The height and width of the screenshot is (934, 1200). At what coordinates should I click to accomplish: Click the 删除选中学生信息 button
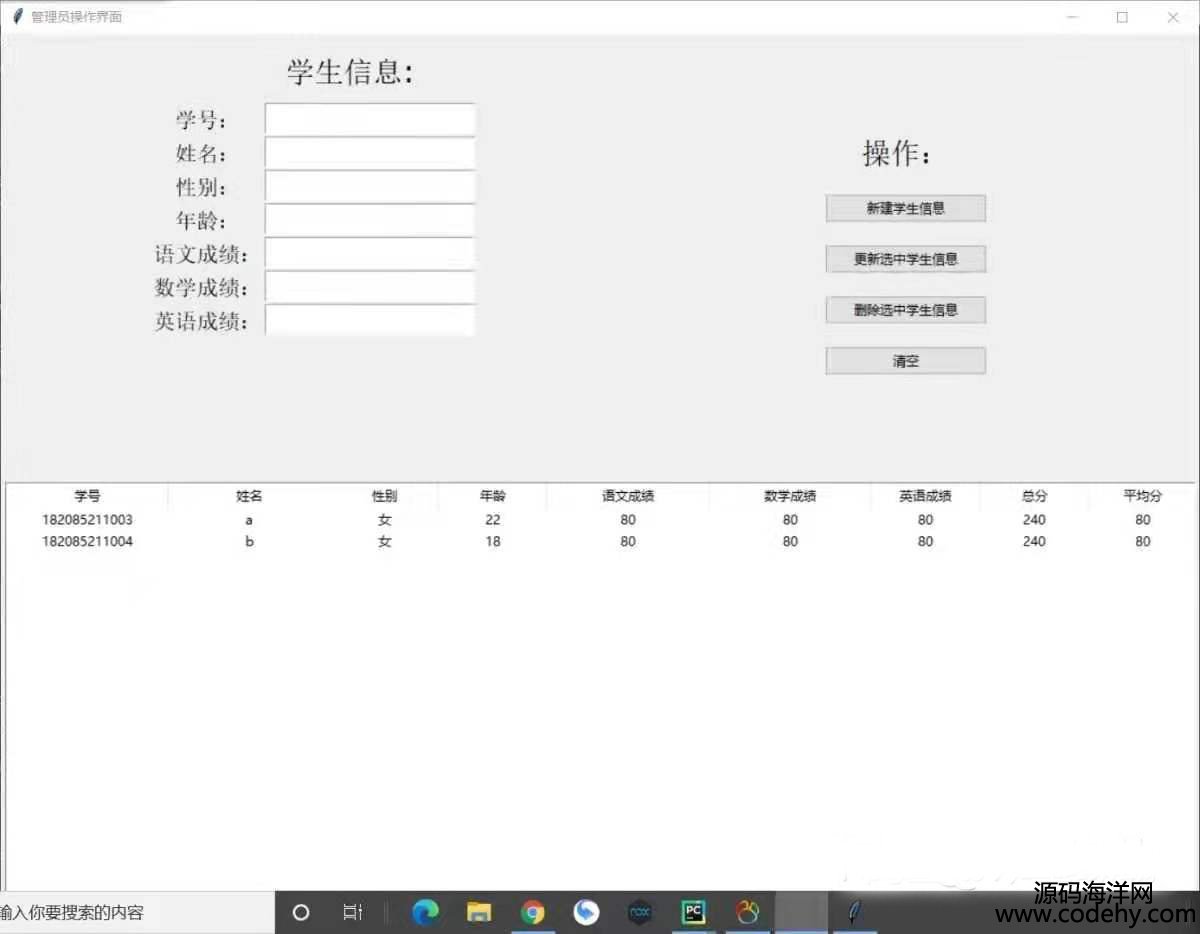(x=905, y=310)
